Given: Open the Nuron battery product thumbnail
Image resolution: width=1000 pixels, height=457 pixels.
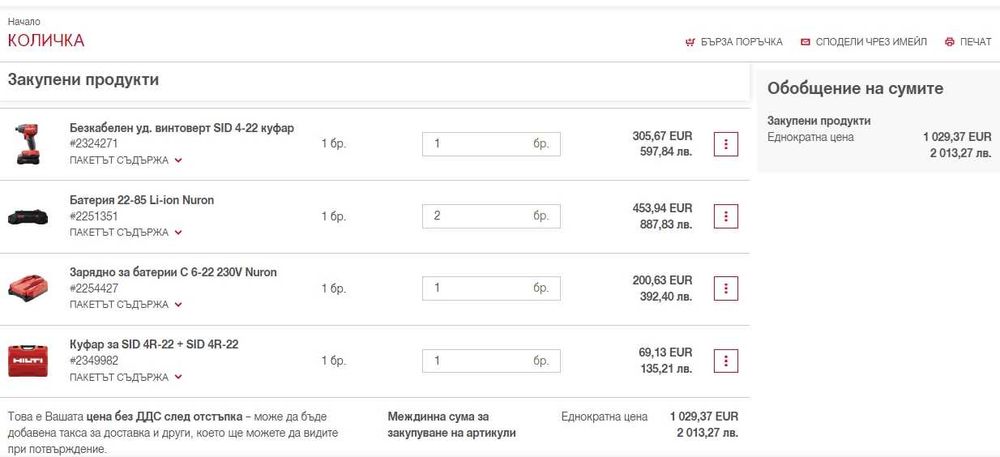Looking at the screenshot, I should pyautogui.click(x=27, y=217).
